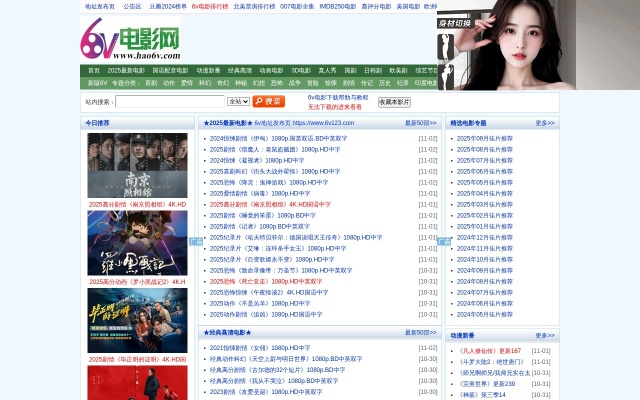Screen dimensions: 640x400
Task: Expand 最新50部>> in 2025最新电影 section
Action: coord(420,123)
